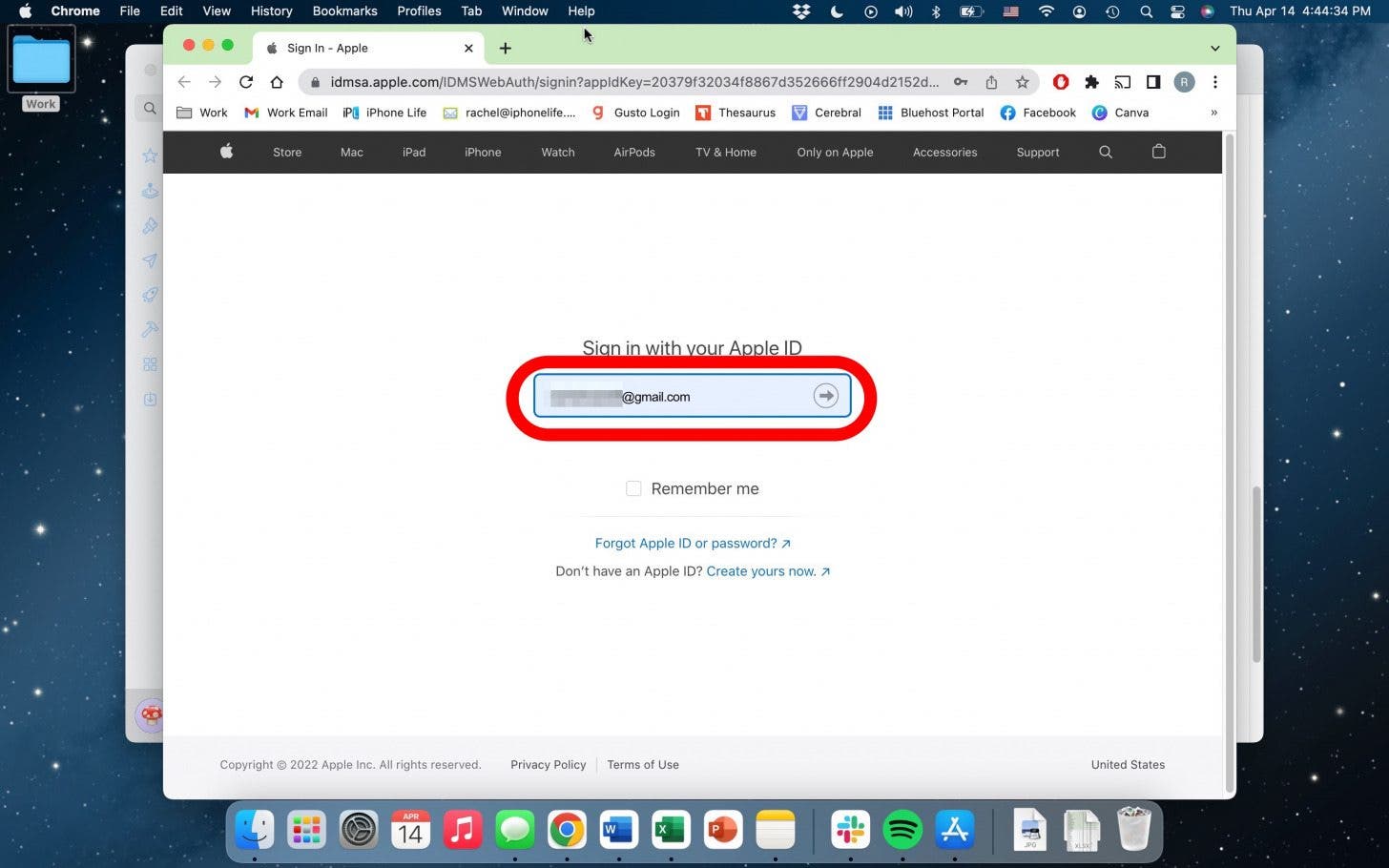Toggle Chrome side panel icon

(x=1153, y=82)
